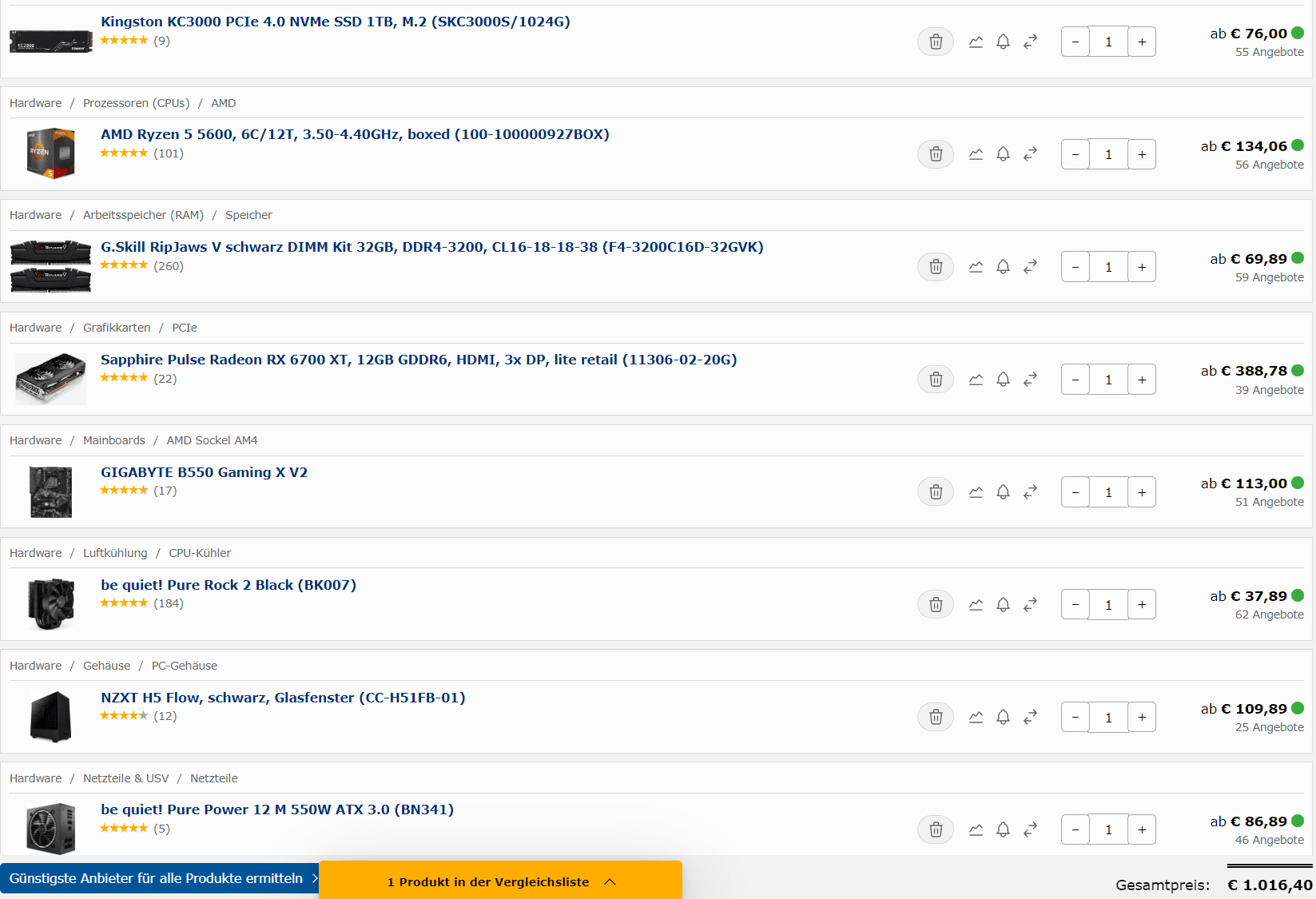The width and height of the screenshot is (1316, 899).
Task: Set price alert for Kingston KC3000
Action: 1003,42
